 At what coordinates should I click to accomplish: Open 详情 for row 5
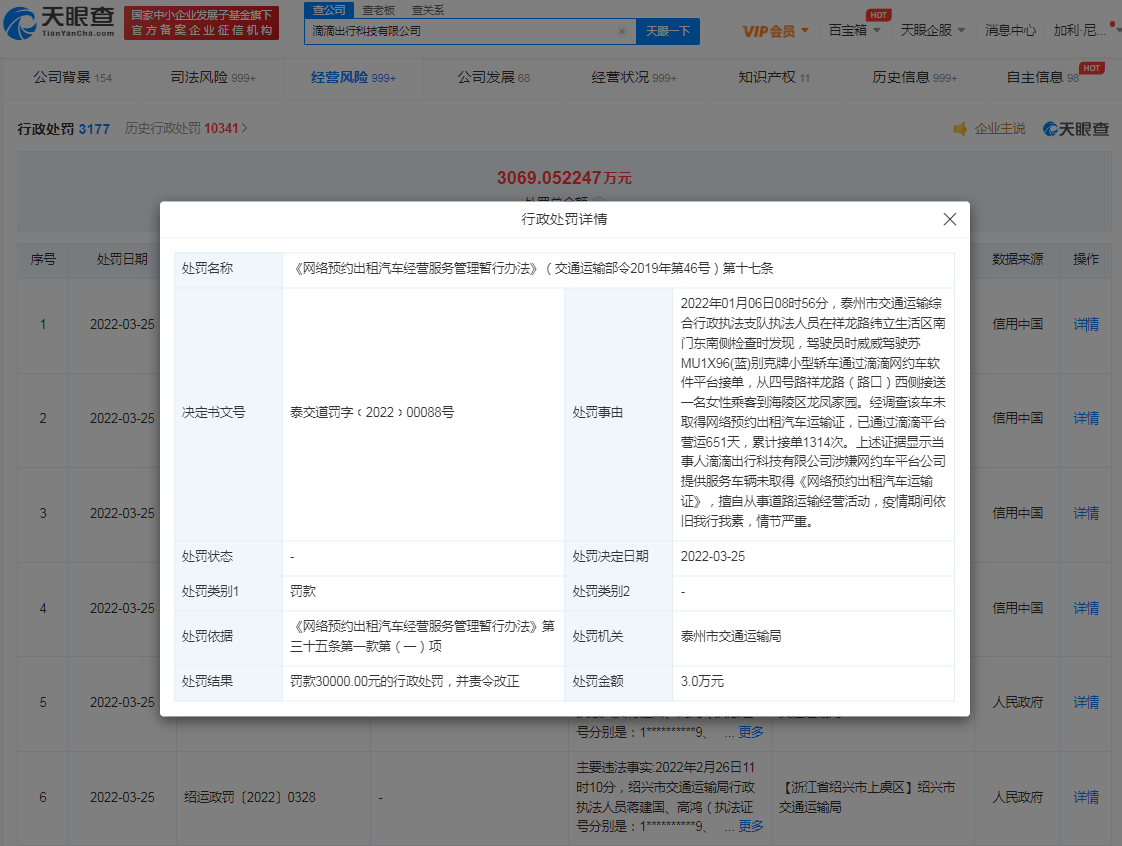pyautogui.click(x=1086, y=702)
